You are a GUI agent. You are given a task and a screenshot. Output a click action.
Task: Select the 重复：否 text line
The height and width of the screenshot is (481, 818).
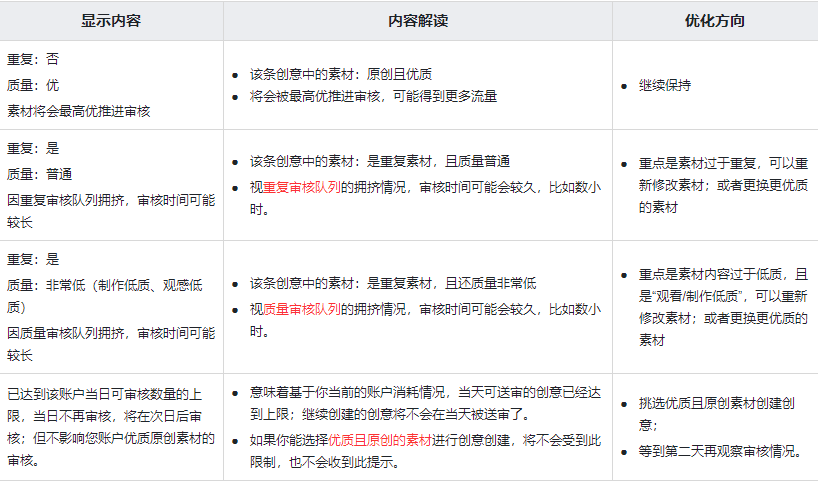pyautogui.click(x=33, y=59)
